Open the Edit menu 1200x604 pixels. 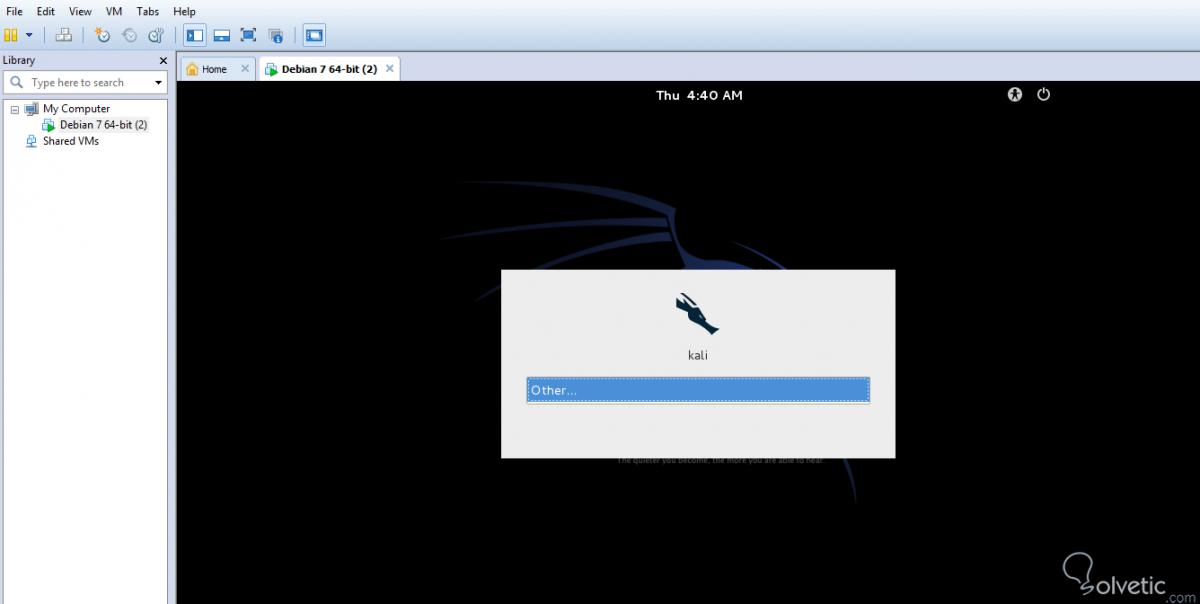pos(46,11)
